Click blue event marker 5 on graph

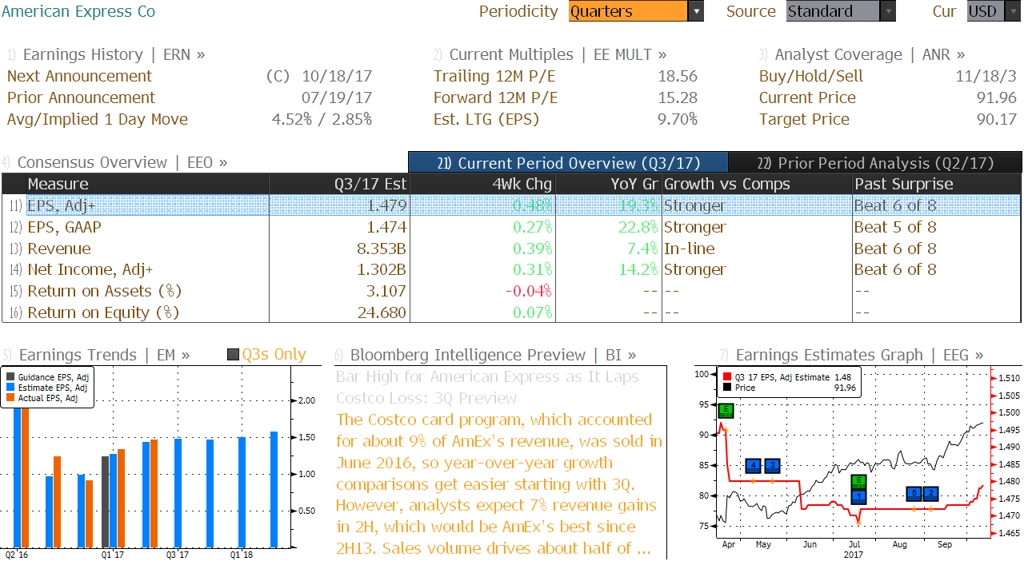point(914,494)
